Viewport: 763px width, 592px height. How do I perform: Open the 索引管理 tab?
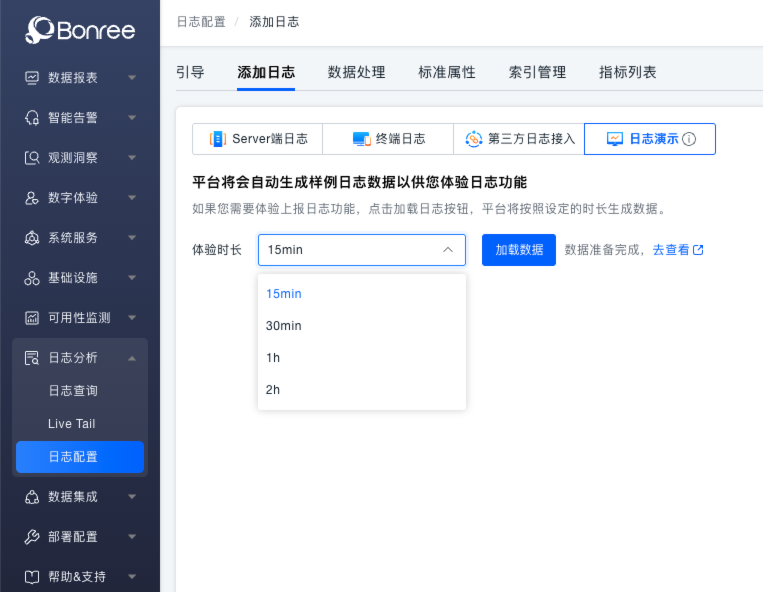pos(537,72)
